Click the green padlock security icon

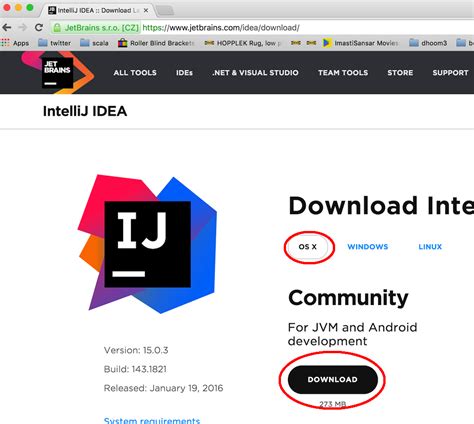click(x=57, y=28)
